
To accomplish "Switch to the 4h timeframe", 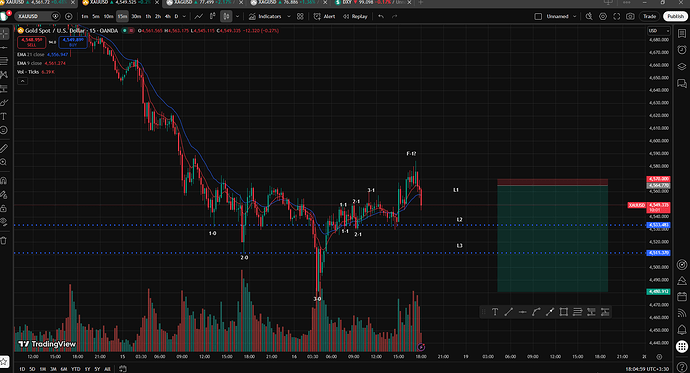I will [x=167, y=16].
